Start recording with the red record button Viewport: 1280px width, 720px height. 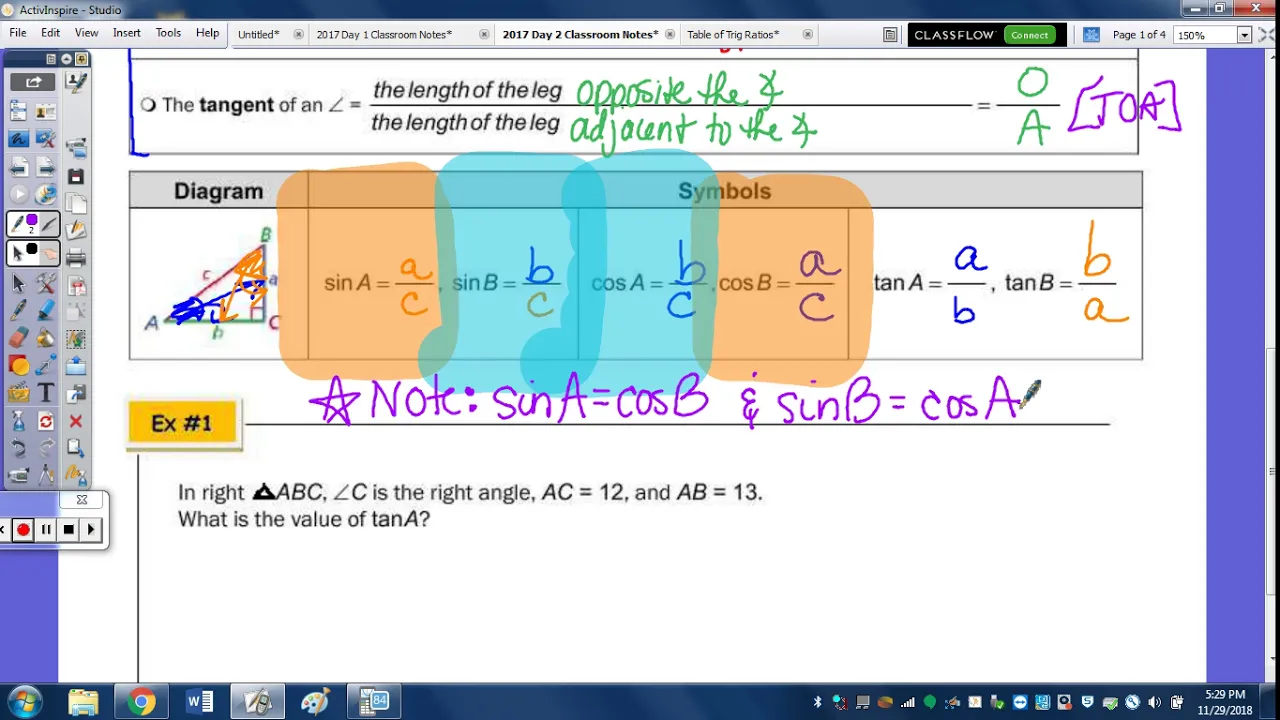click(x=23, y=530)
